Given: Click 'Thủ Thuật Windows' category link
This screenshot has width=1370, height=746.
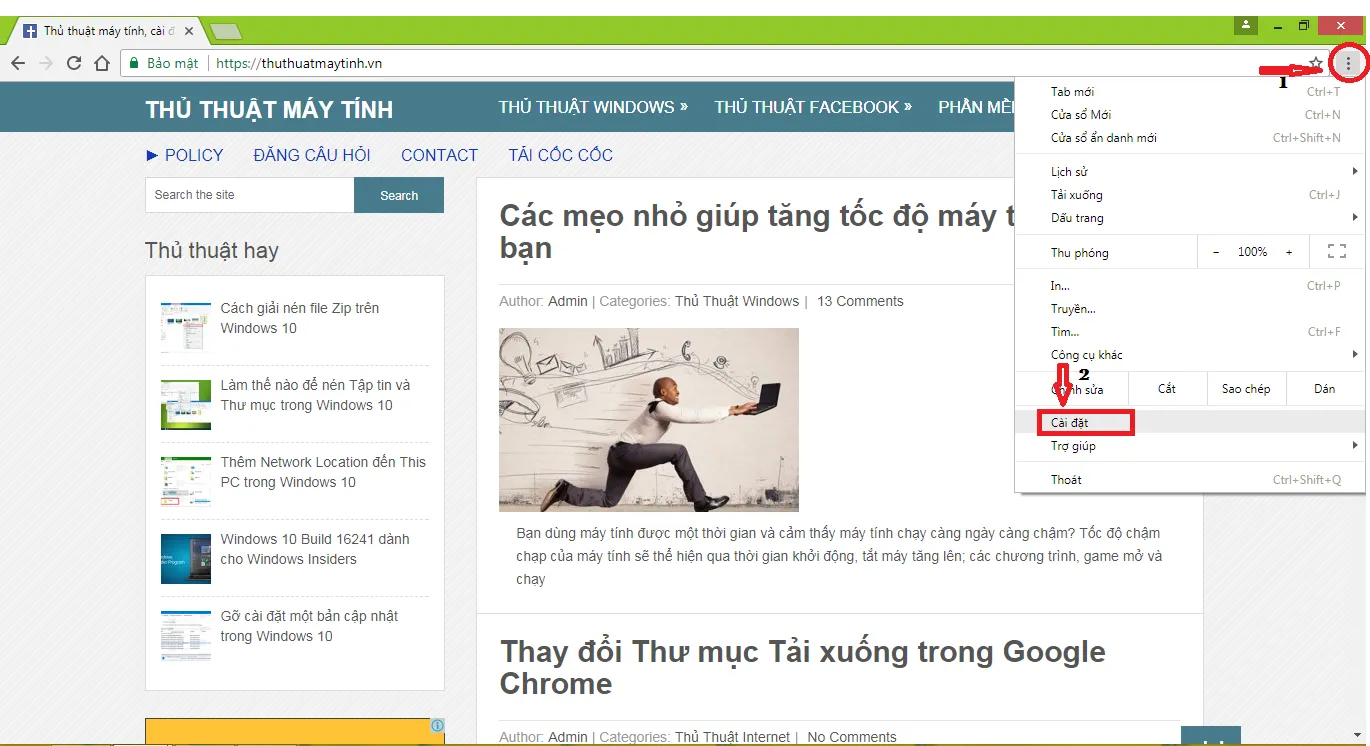Looking at the screenshot, I should [737, 301].
